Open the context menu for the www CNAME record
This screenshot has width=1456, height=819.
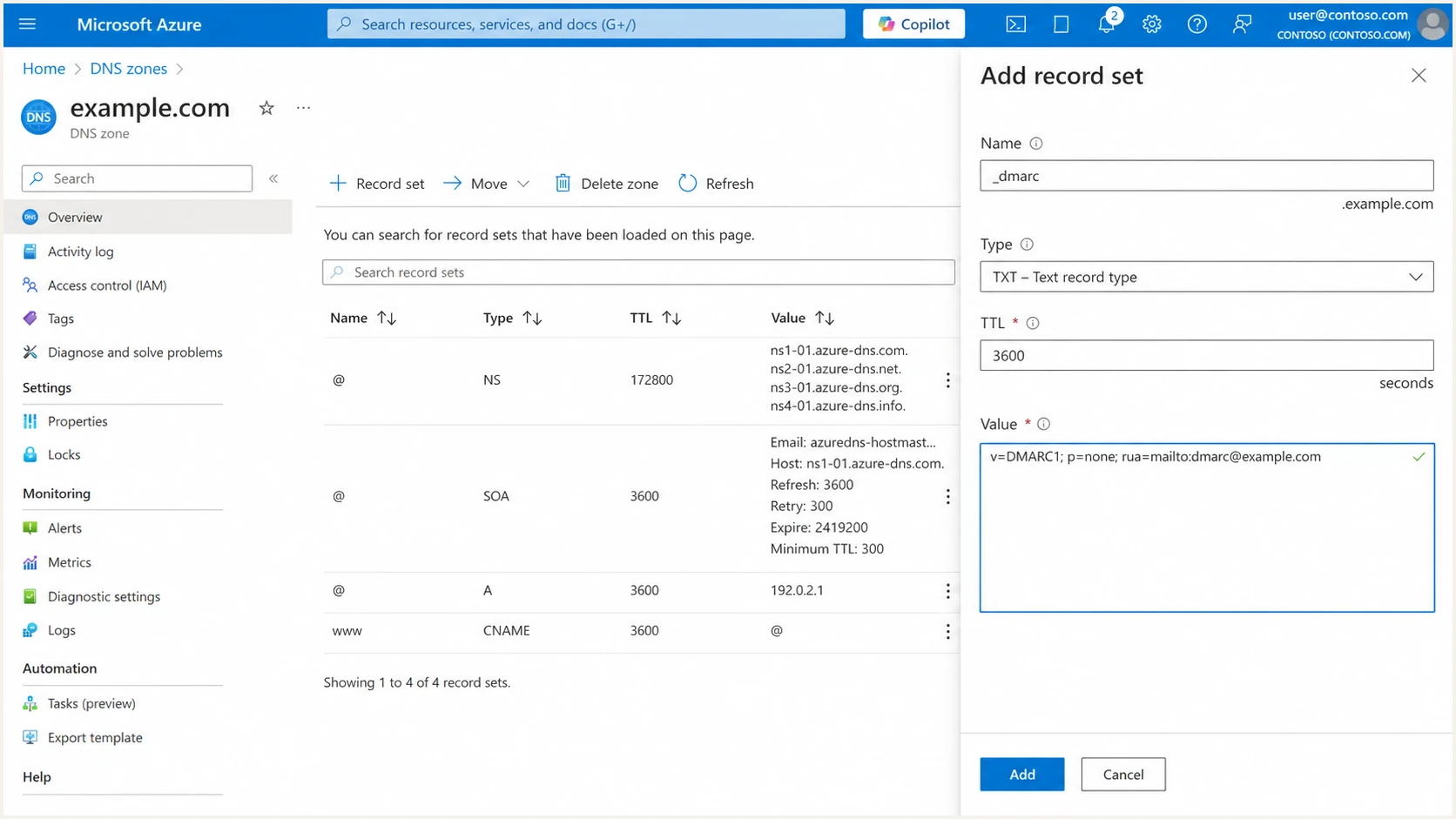(x=947, y=631)
